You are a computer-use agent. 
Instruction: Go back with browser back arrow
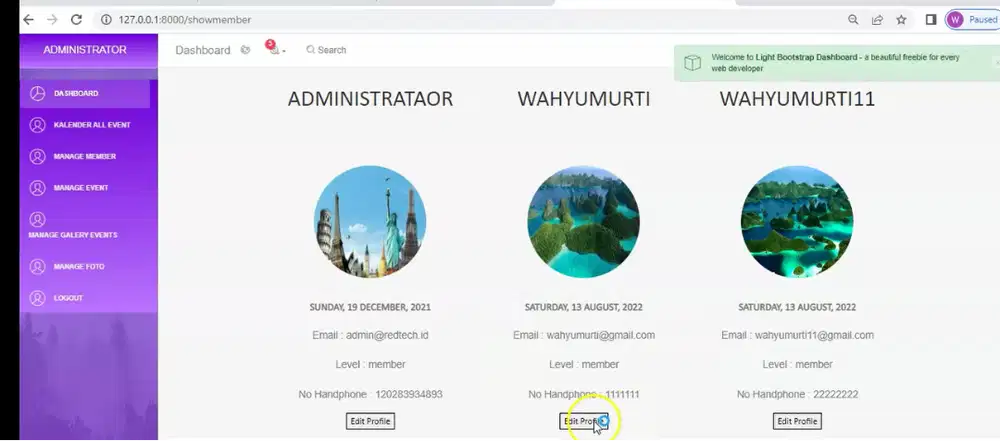28,20
